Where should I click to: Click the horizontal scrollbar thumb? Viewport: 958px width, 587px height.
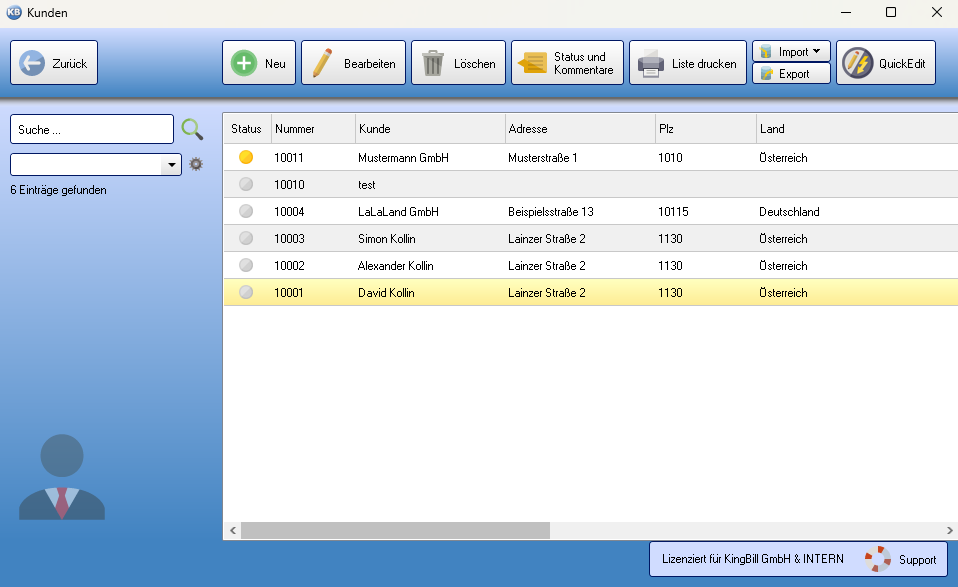coord(395,530)
